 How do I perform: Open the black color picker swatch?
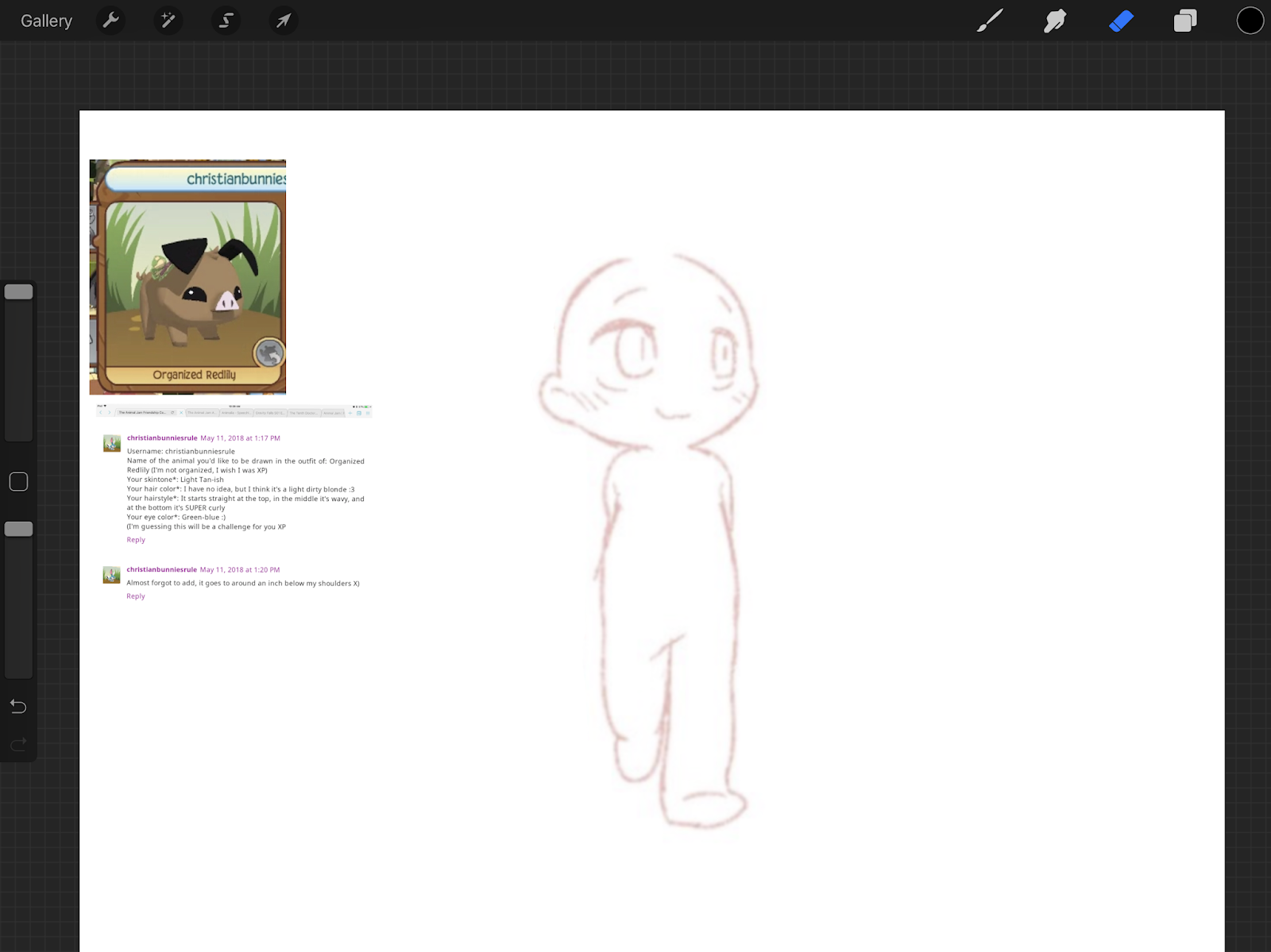point(1250,21)
